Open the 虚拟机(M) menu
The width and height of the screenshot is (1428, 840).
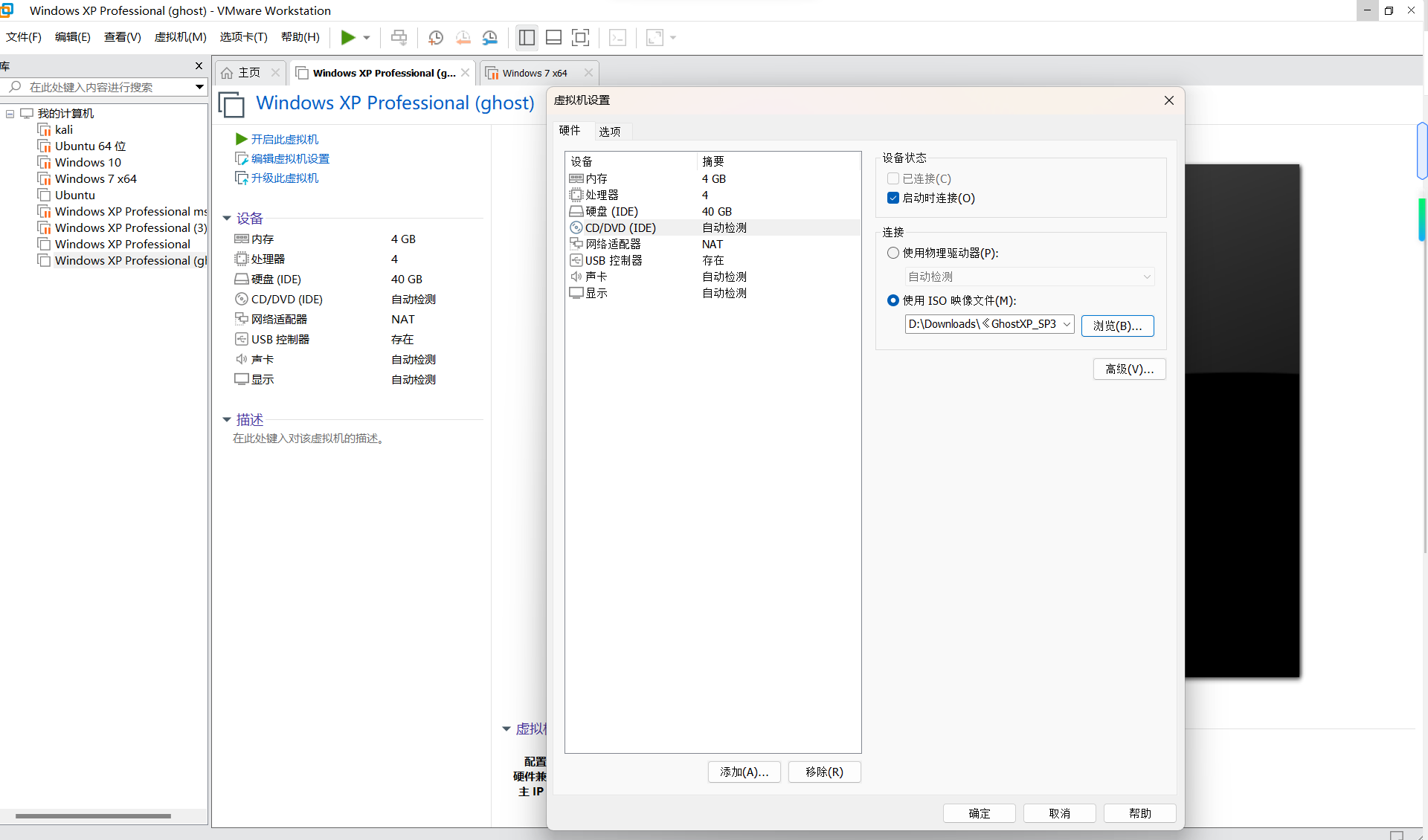pyautogui.click(x=180, y=37)
